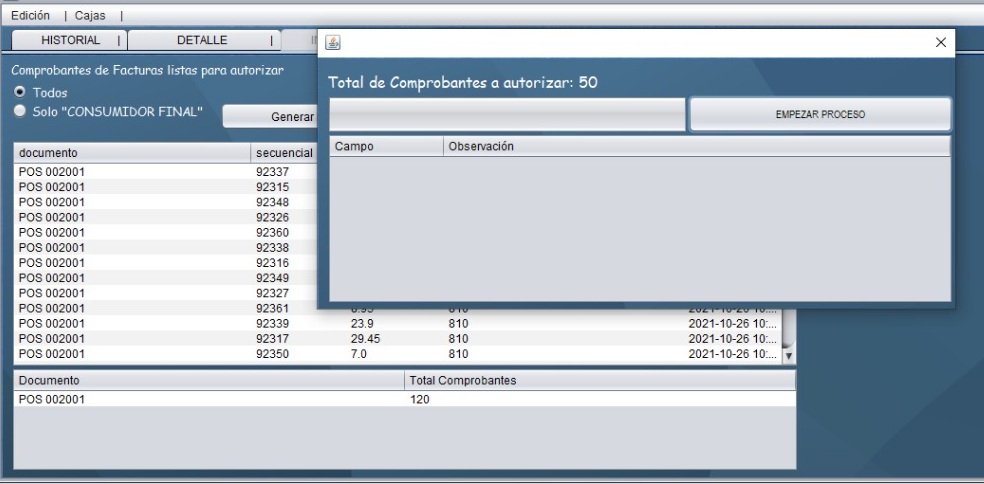Select the row with secuencial 92350
This screenshot has height=484, width=984.
[160, 355]
